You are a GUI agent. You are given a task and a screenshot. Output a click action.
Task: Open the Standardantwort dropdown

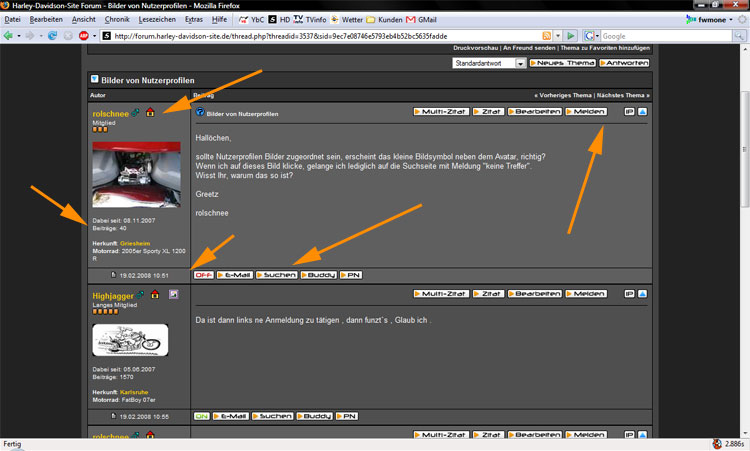pyautogui.click(x=489, y=63)
